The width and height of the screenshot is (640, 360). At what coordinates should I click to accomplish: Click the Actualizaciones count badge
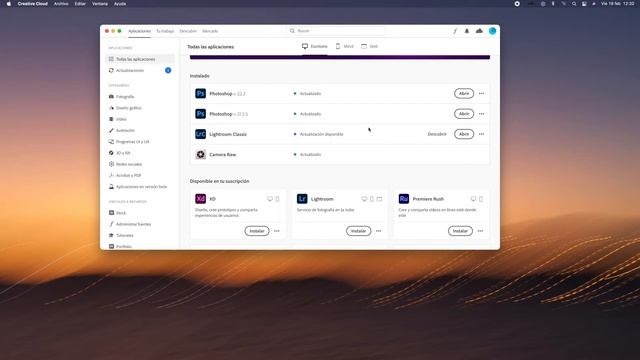coord(168,71)
